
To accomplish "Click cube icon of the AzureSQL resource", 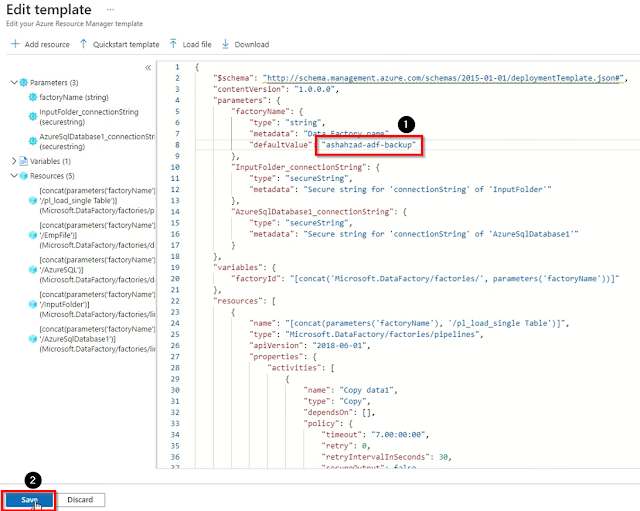I will click(x=33, y=270).
